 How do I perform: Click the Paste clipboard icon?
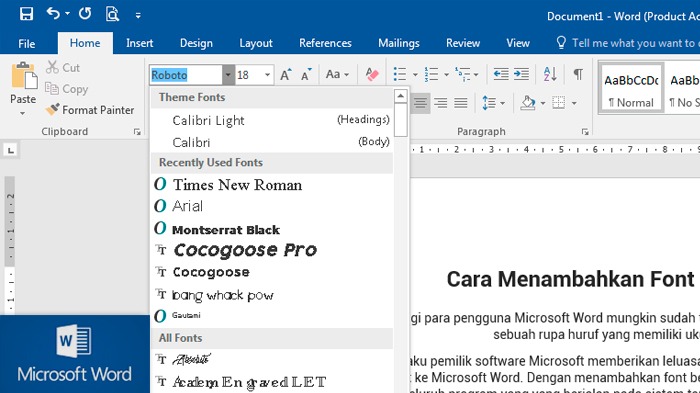(24, 75)
